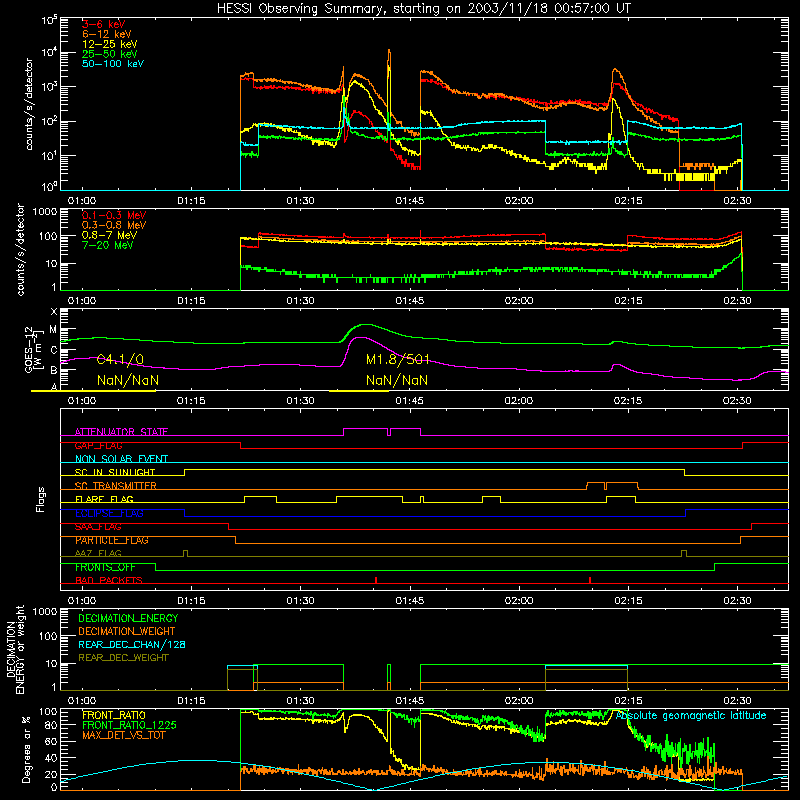Click the 0.3-0.8 MeV legend entry
The height and width of the screenshot is (800, 800).
coord(114,225)
